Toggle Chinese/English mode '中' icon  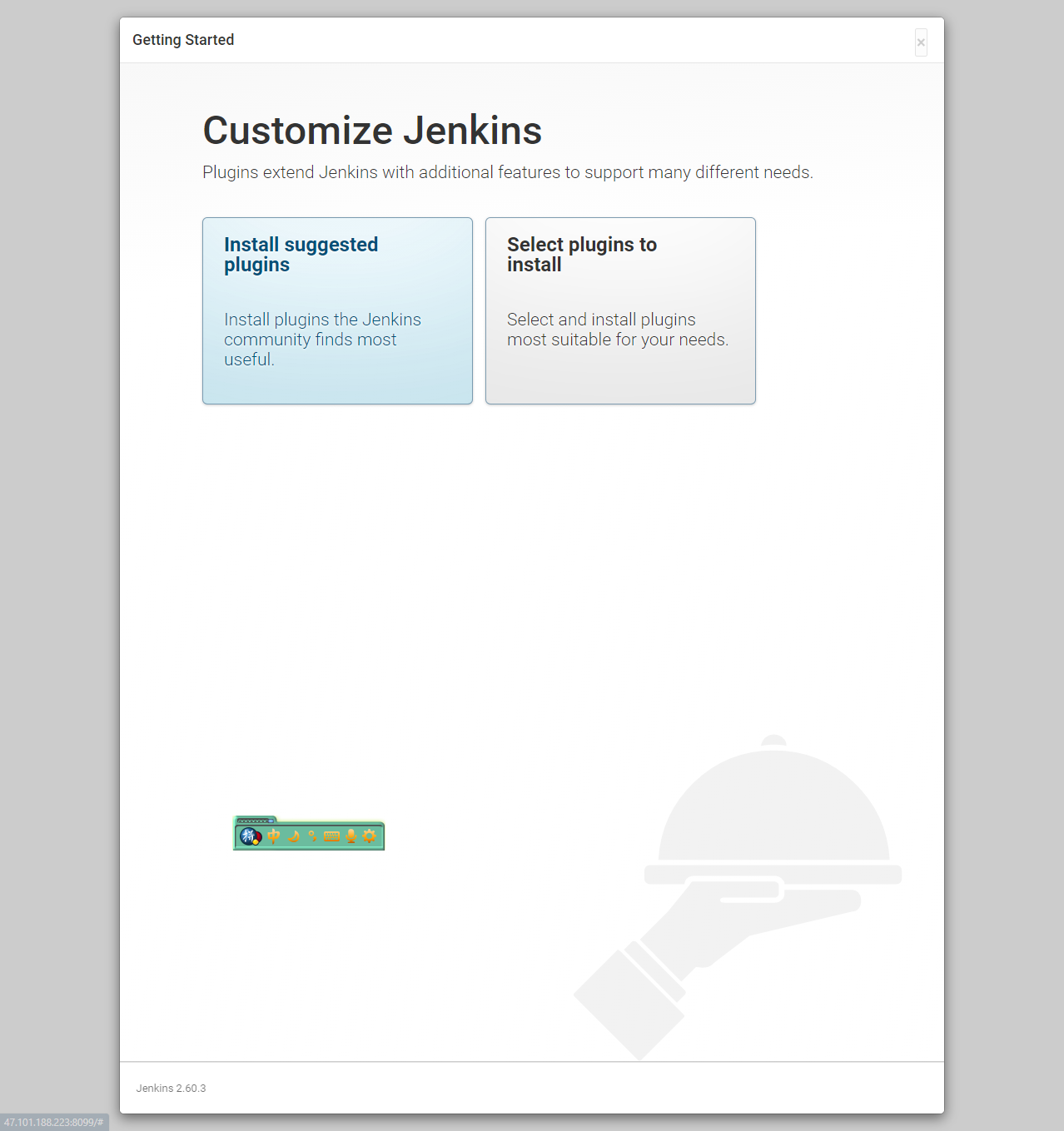pyautogui.click(x=274, y=836)
